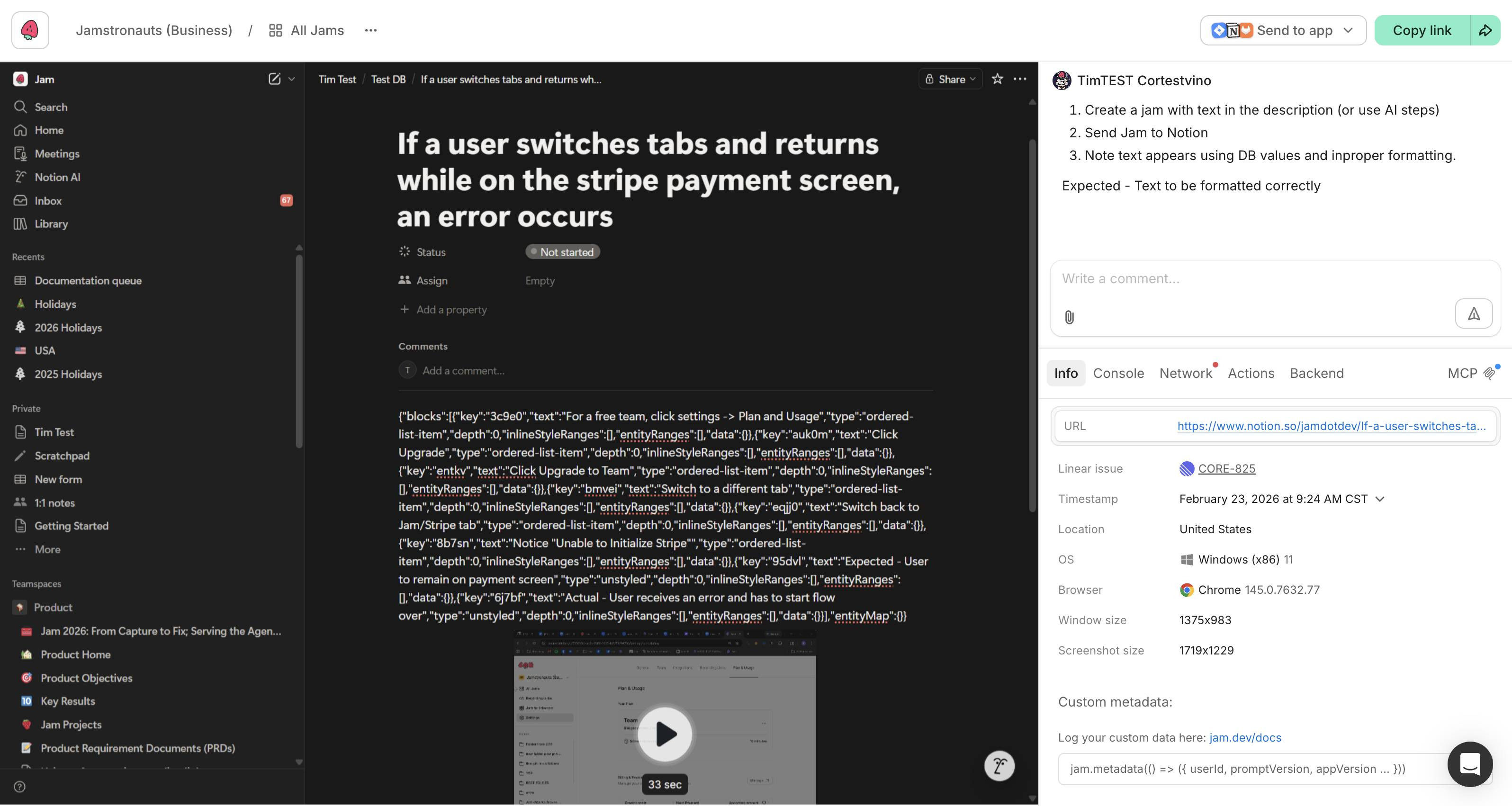Click the new page compose icon
The image size is (1512, 806).
coord(274,79)
